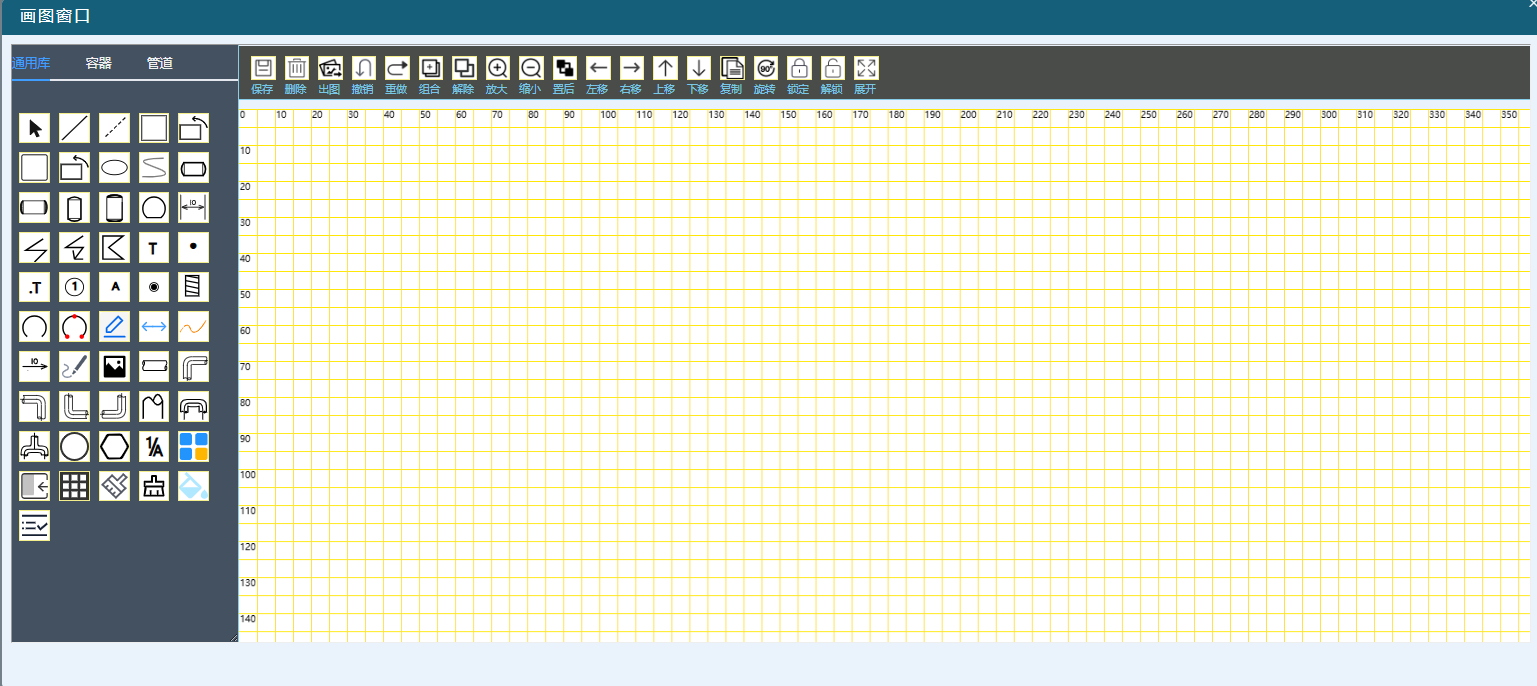Switch to the 通用库 tab
This screenshot has height=686, width=1537.
coord(31,63)
